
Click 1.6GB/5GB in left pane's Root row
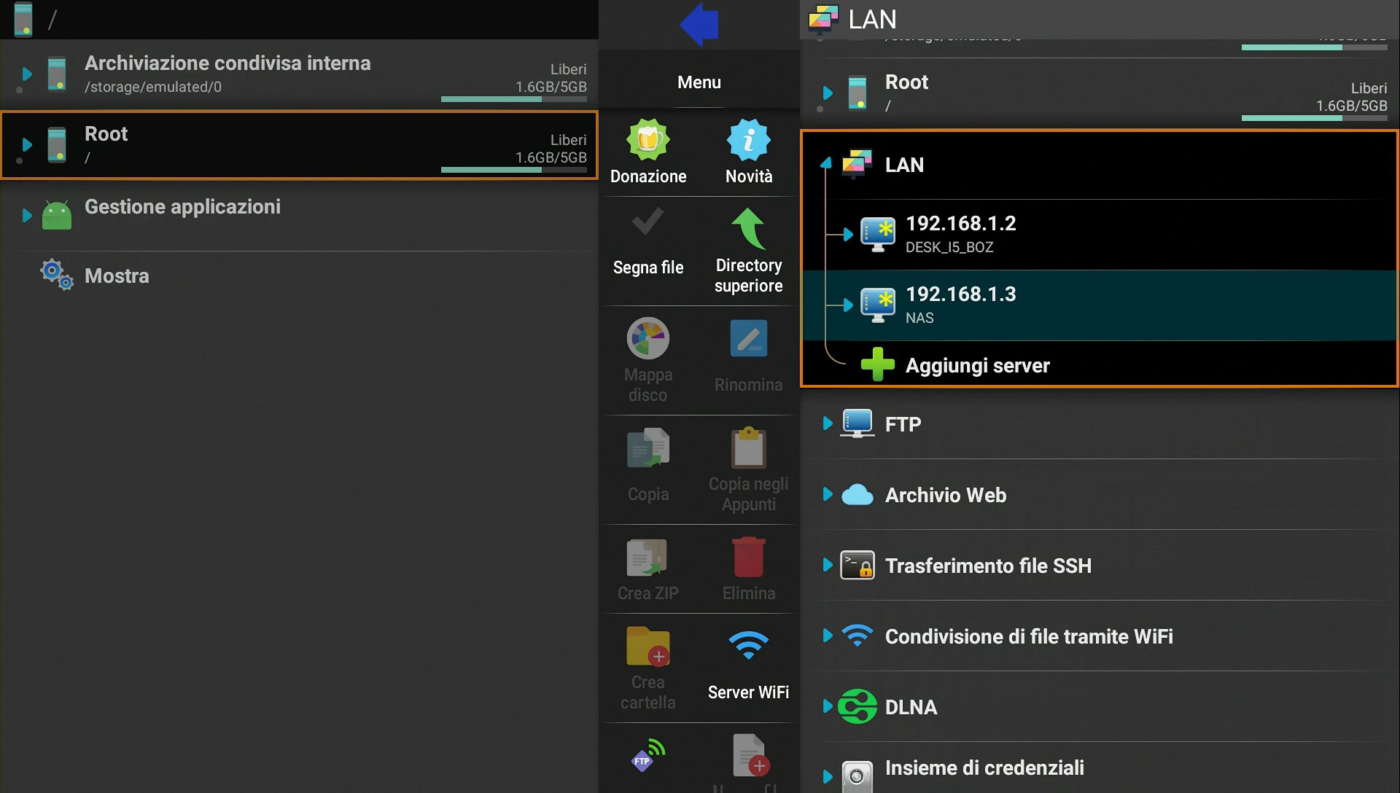tap(551, 157)
